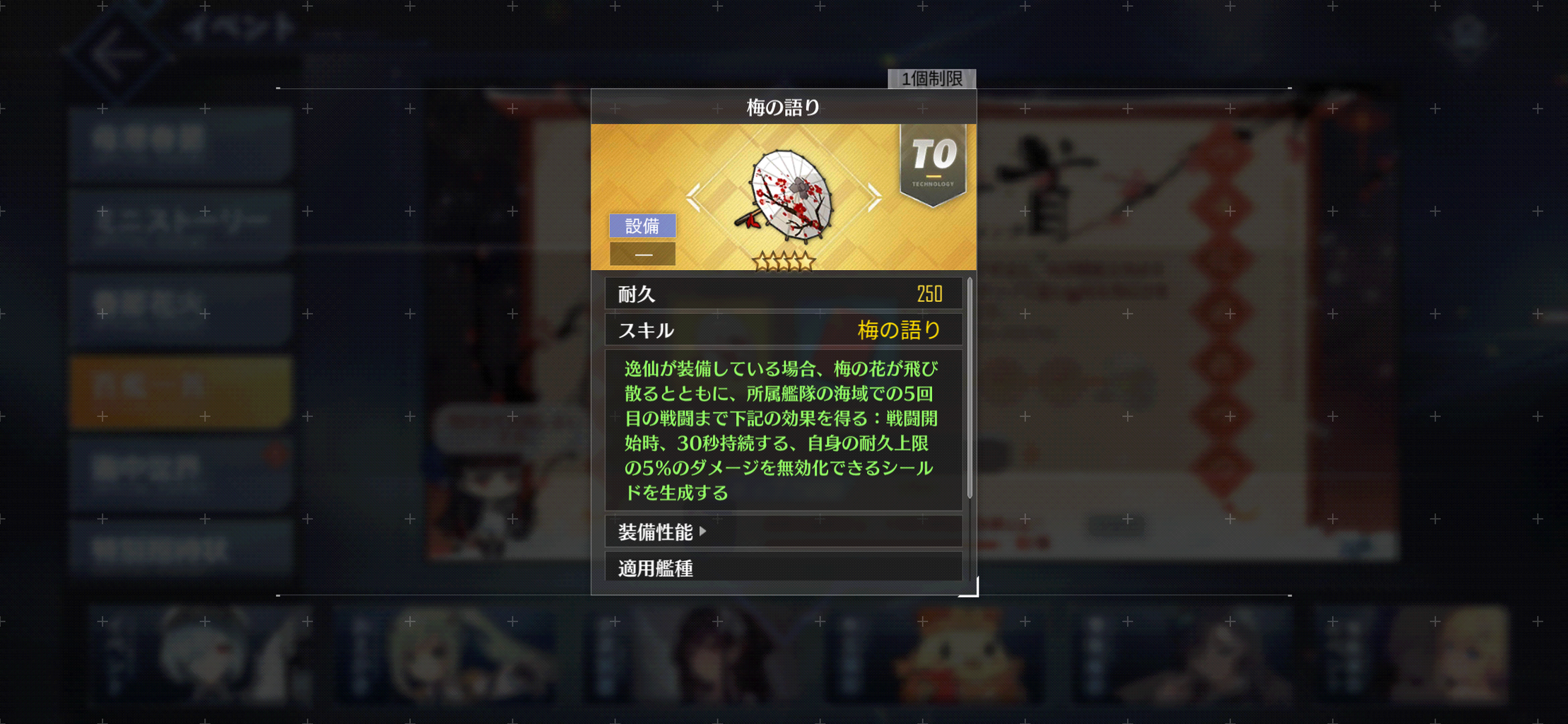Select the blurred ミニストーリー sidebar tab
This screenshot has height=724, width=1568.
click(181, 225)
